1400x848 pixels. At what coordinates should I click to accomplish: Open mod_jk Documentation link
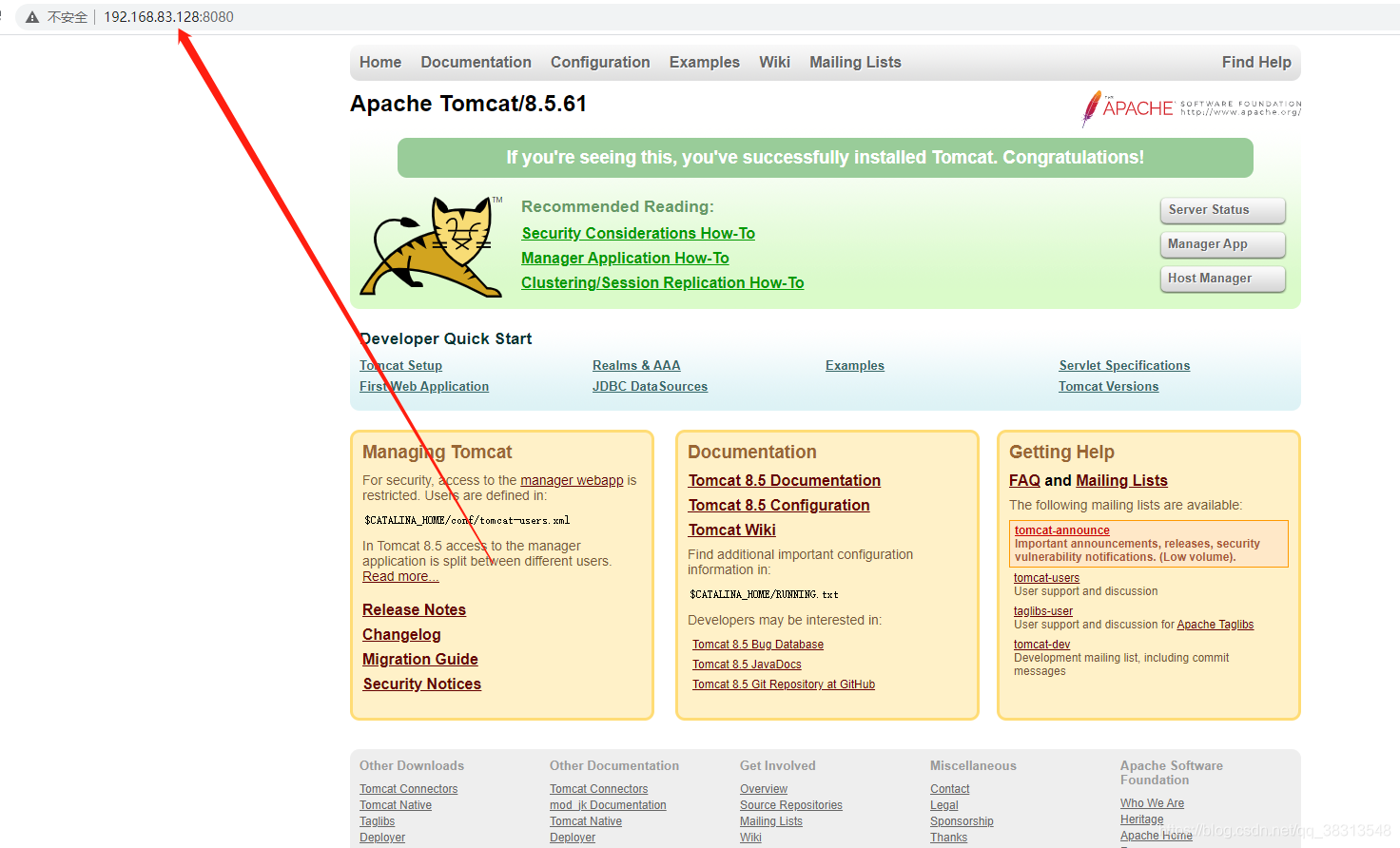608,805
